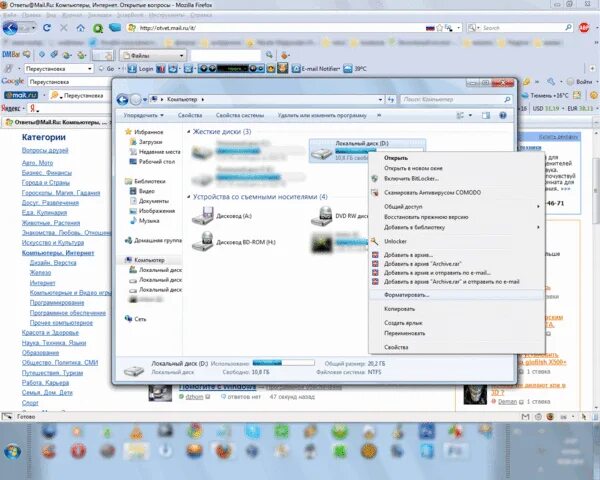Click the AdBlock Plus icon in Firefox

tap(584, 28)
